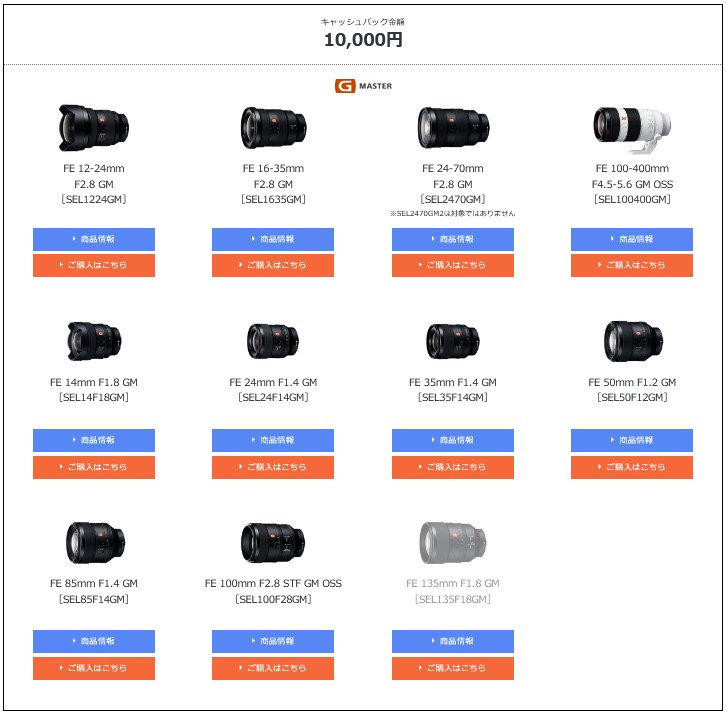The image size is (727, 714).
Task: Select the FE 100mm F2.8 STF lens image
Action: (273, 542)
